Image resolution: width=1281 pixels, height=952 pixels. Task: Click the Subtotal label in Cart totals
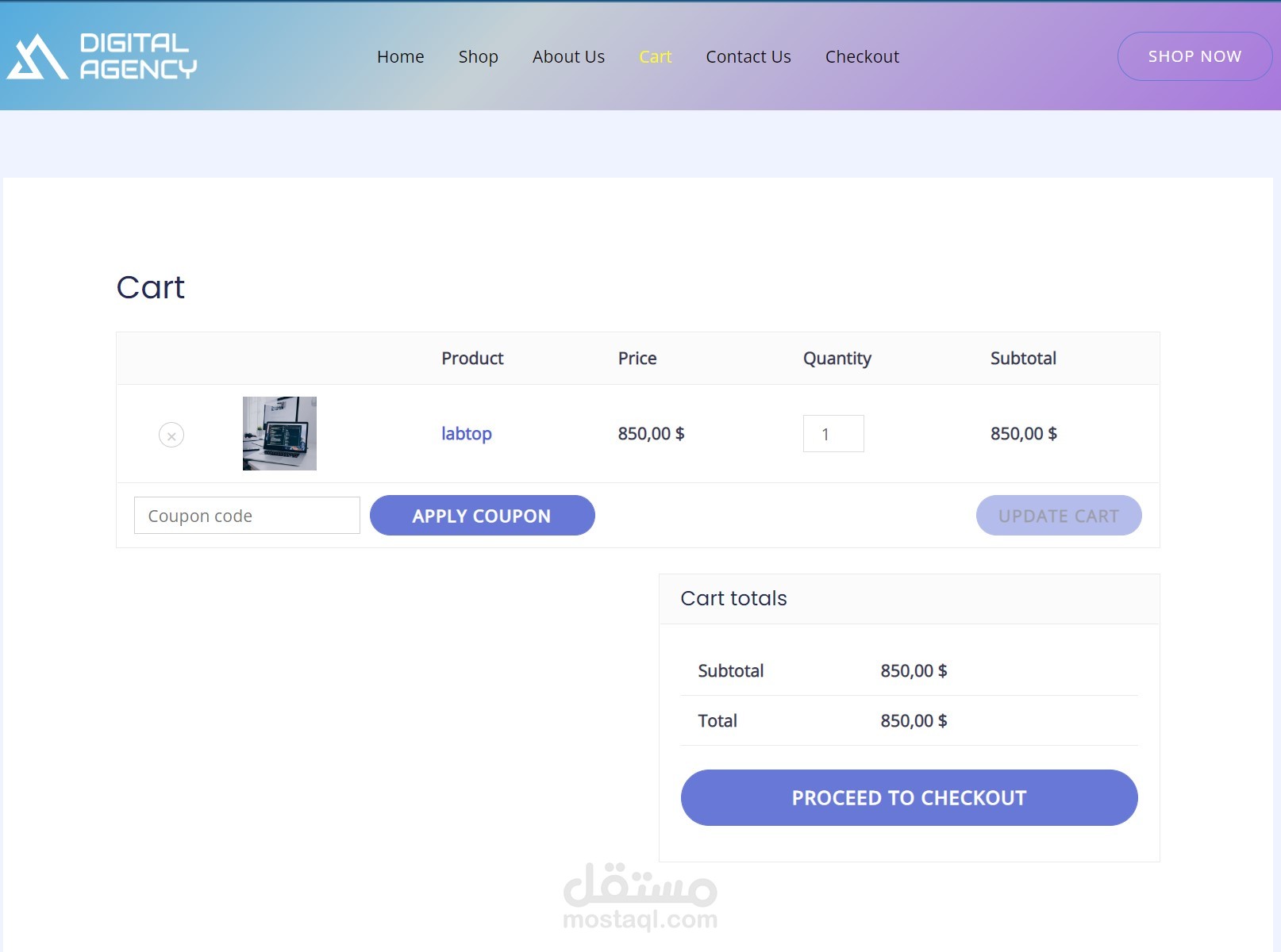[730, 671]
